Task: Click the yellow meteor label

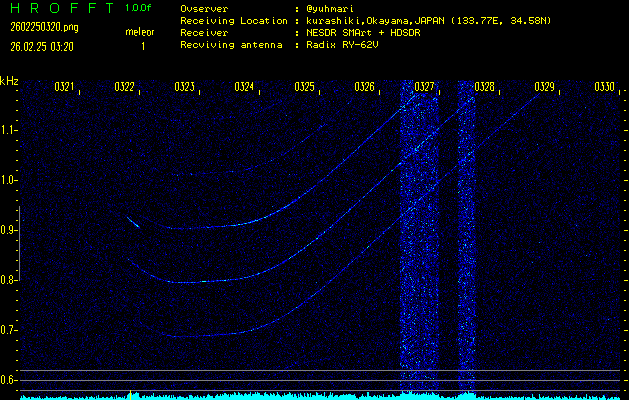Action: (x=139, y=32)
